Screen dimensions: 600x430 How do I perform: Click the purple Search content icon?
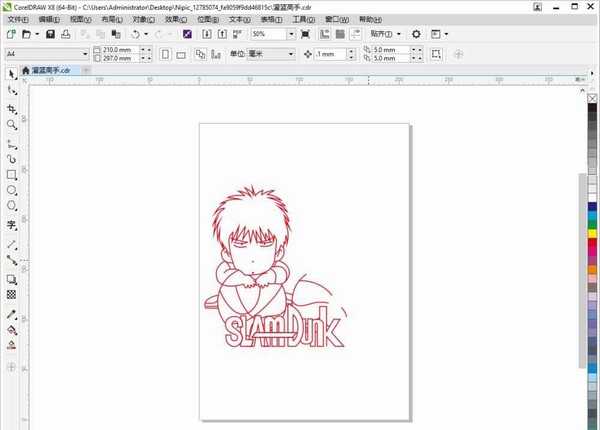click(x=187, y=34)
